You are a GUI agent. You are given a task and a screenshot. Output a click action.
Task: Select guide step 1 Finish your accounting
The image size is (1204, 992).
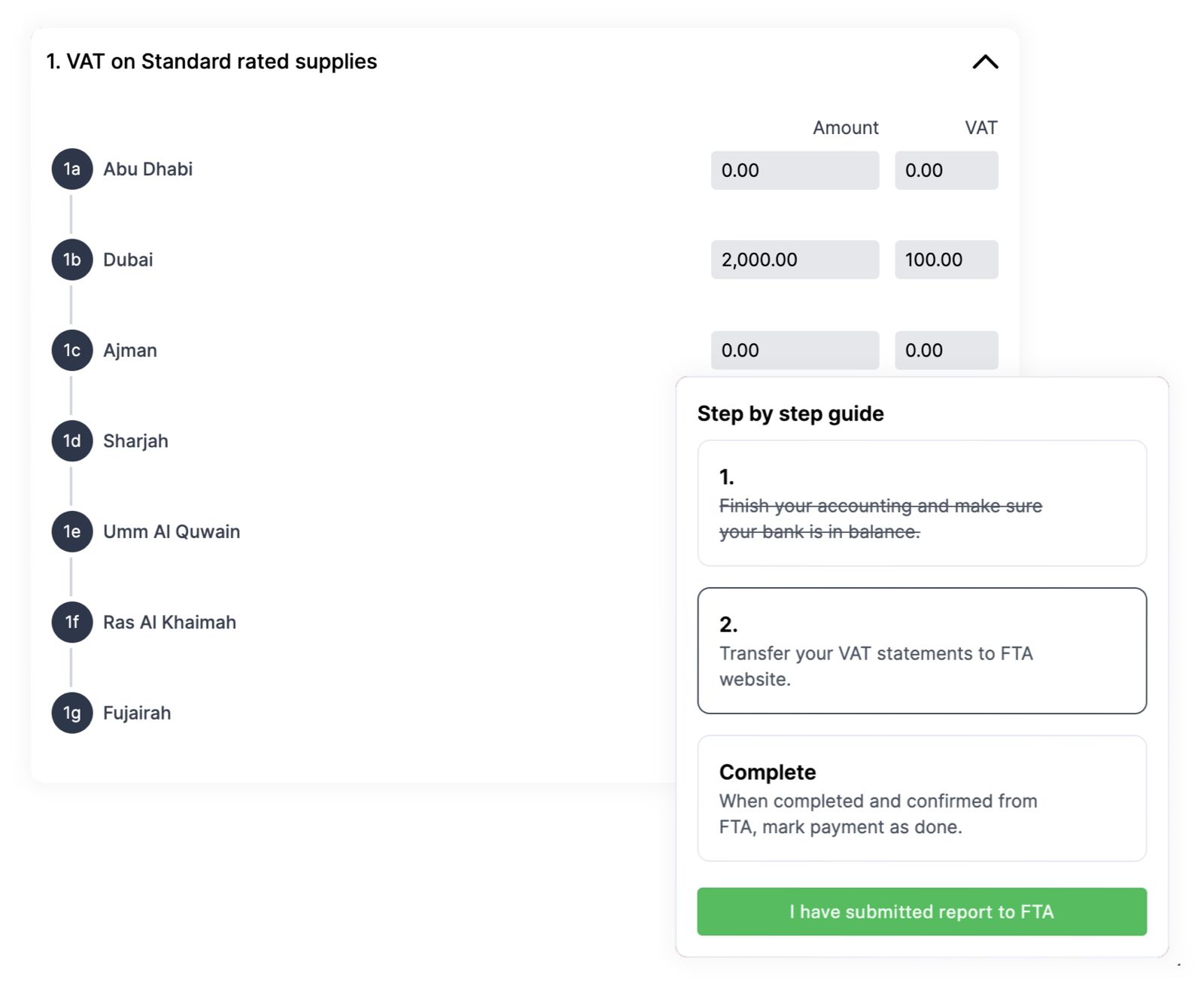(x=921, y=503)
